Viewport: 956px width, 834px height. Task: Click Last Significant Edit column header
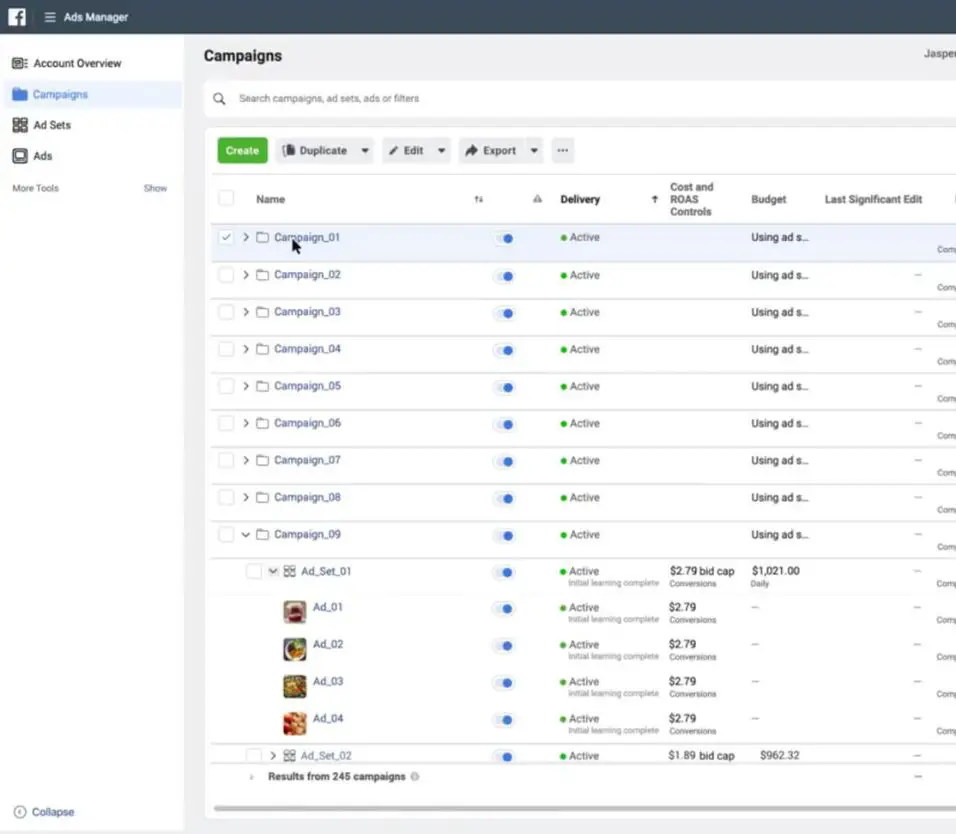(x=874, y=199)
